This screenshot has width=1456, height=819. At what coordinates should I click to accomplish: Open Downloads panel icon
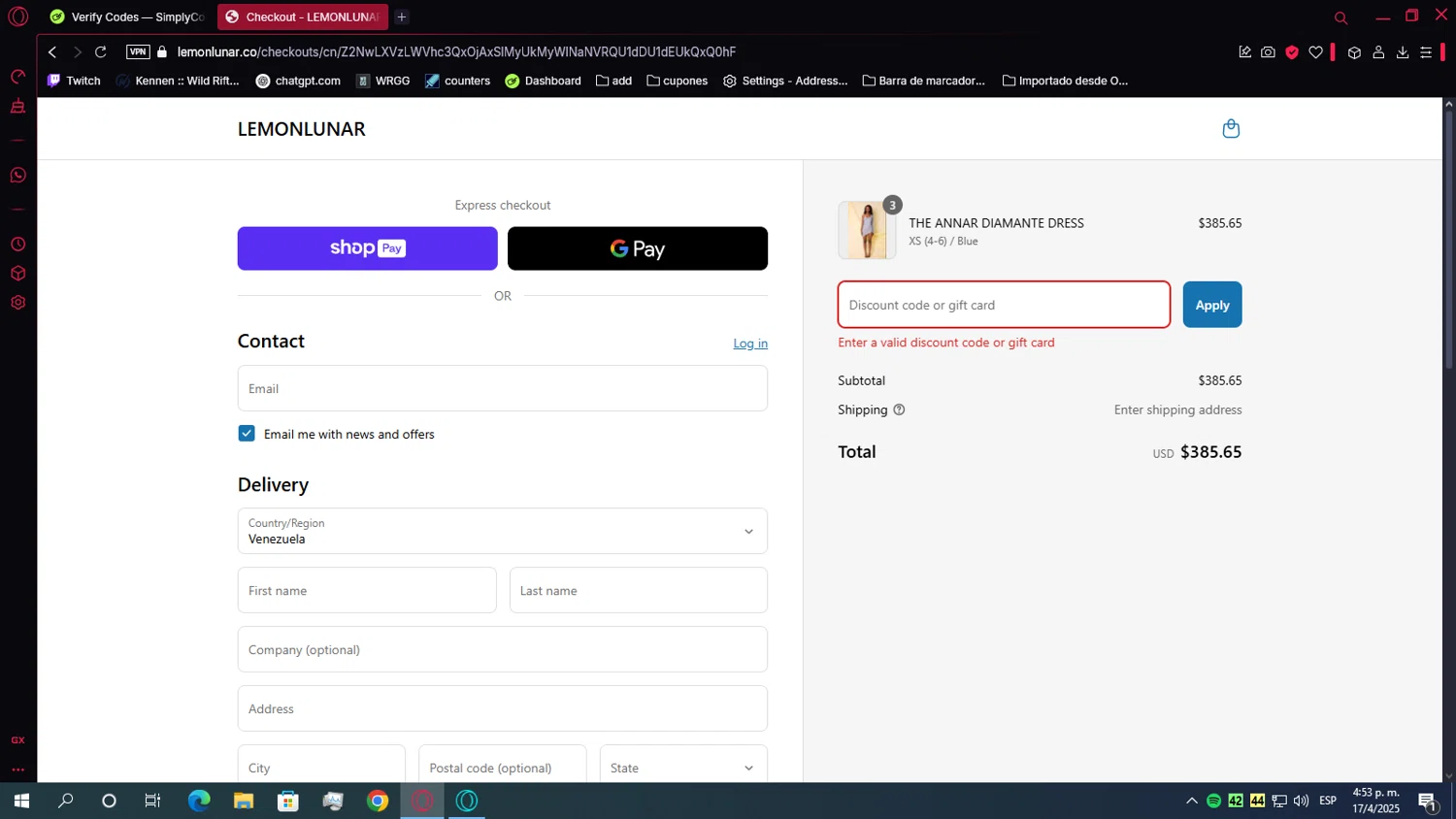(x=1403, y=52)
